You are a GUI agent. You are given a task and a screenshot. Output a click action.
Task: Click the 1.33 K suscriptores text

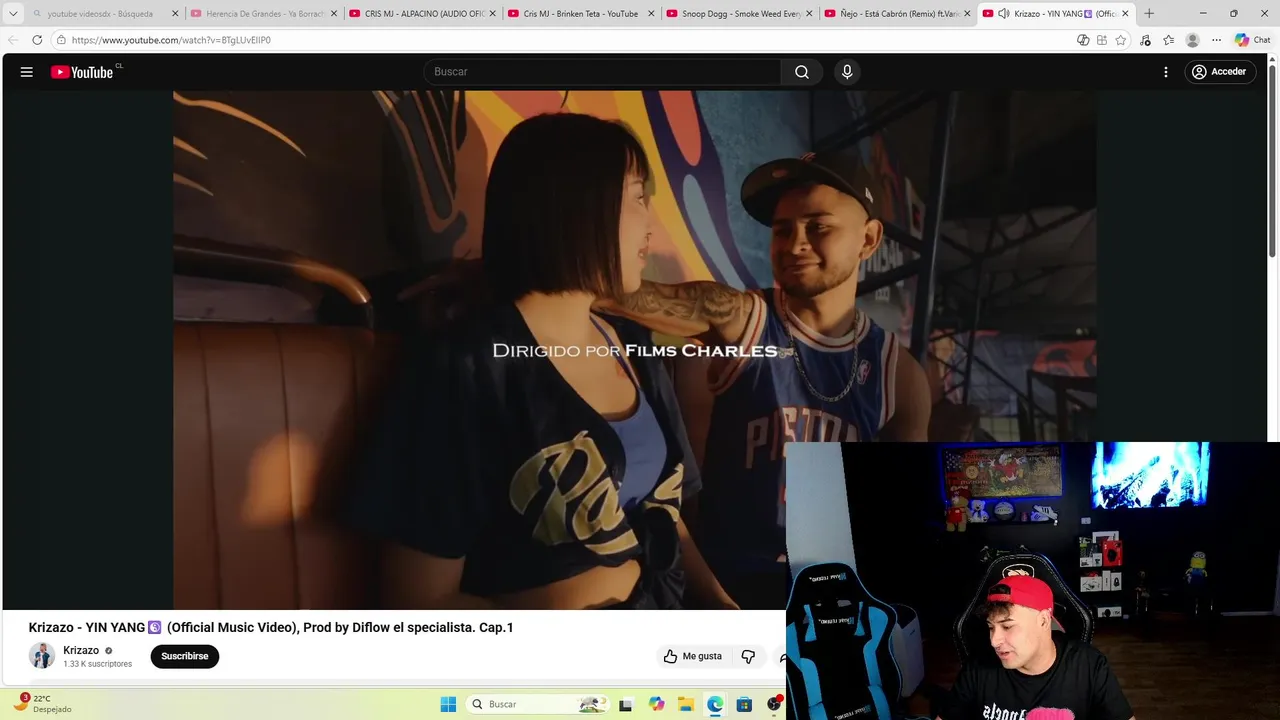(x=97, y=664)
